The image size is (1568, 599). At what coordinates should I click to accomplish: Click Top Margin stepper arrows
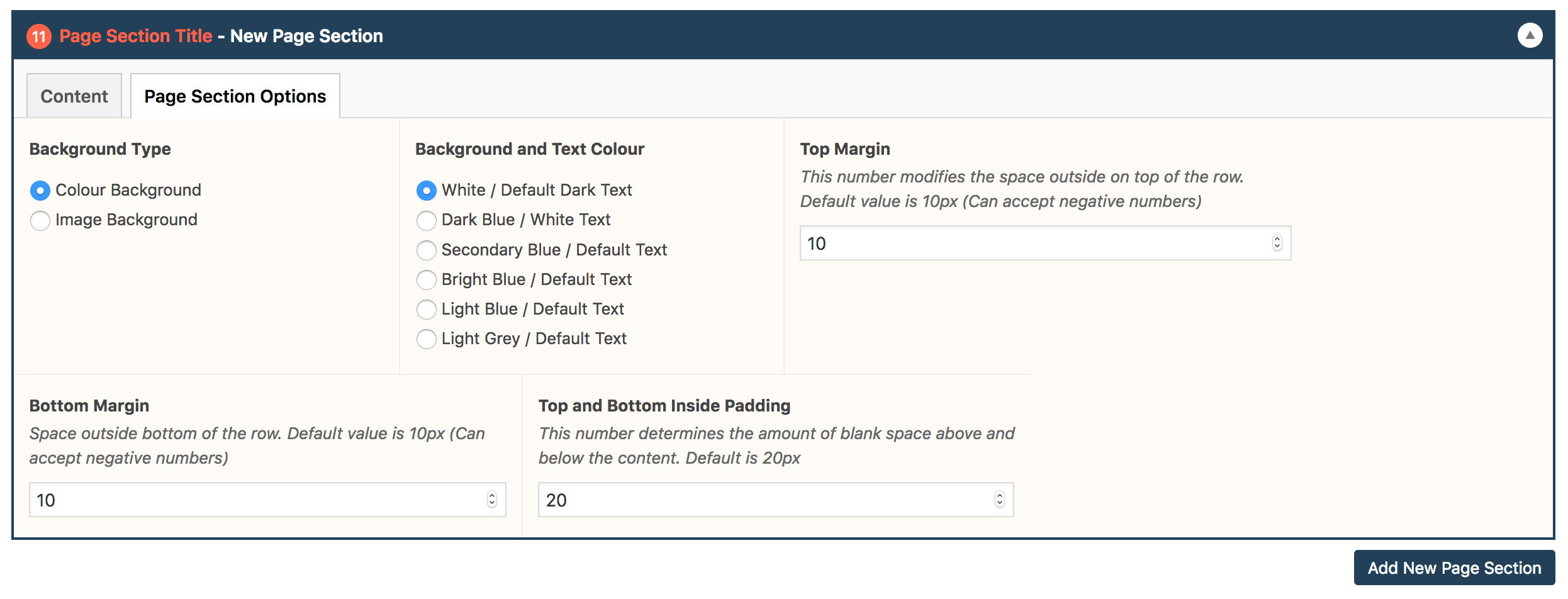point(1277,243)
